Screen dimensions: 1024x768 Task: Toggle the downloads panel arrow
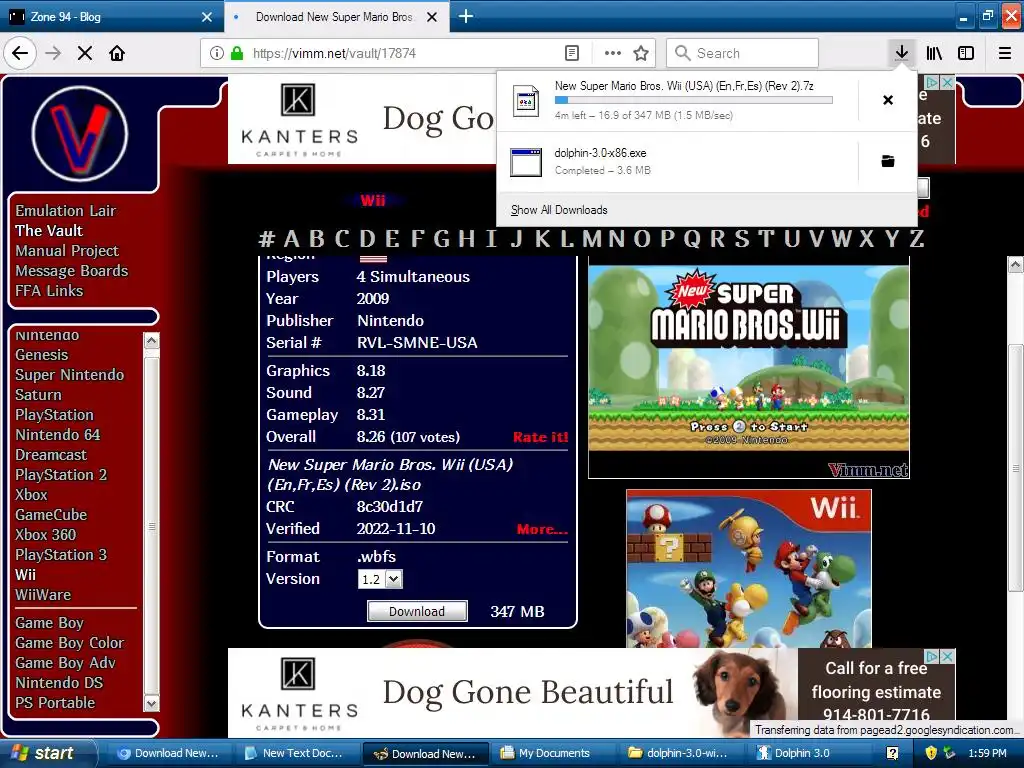(x=901, y=53)
